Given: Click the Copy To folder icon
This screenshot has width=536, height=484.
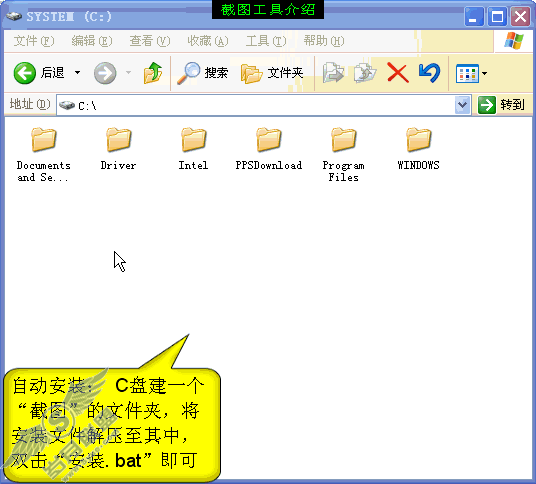Looking at the screenshot, I should click(365, 73).
